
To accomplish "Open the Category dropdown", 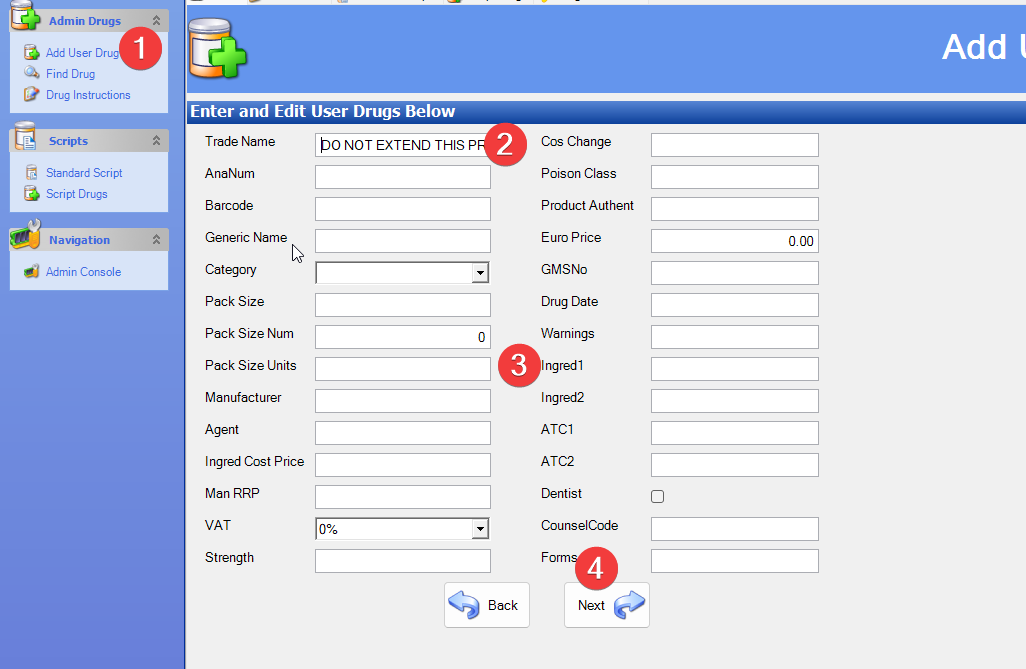I will click(x=480, y=273).
